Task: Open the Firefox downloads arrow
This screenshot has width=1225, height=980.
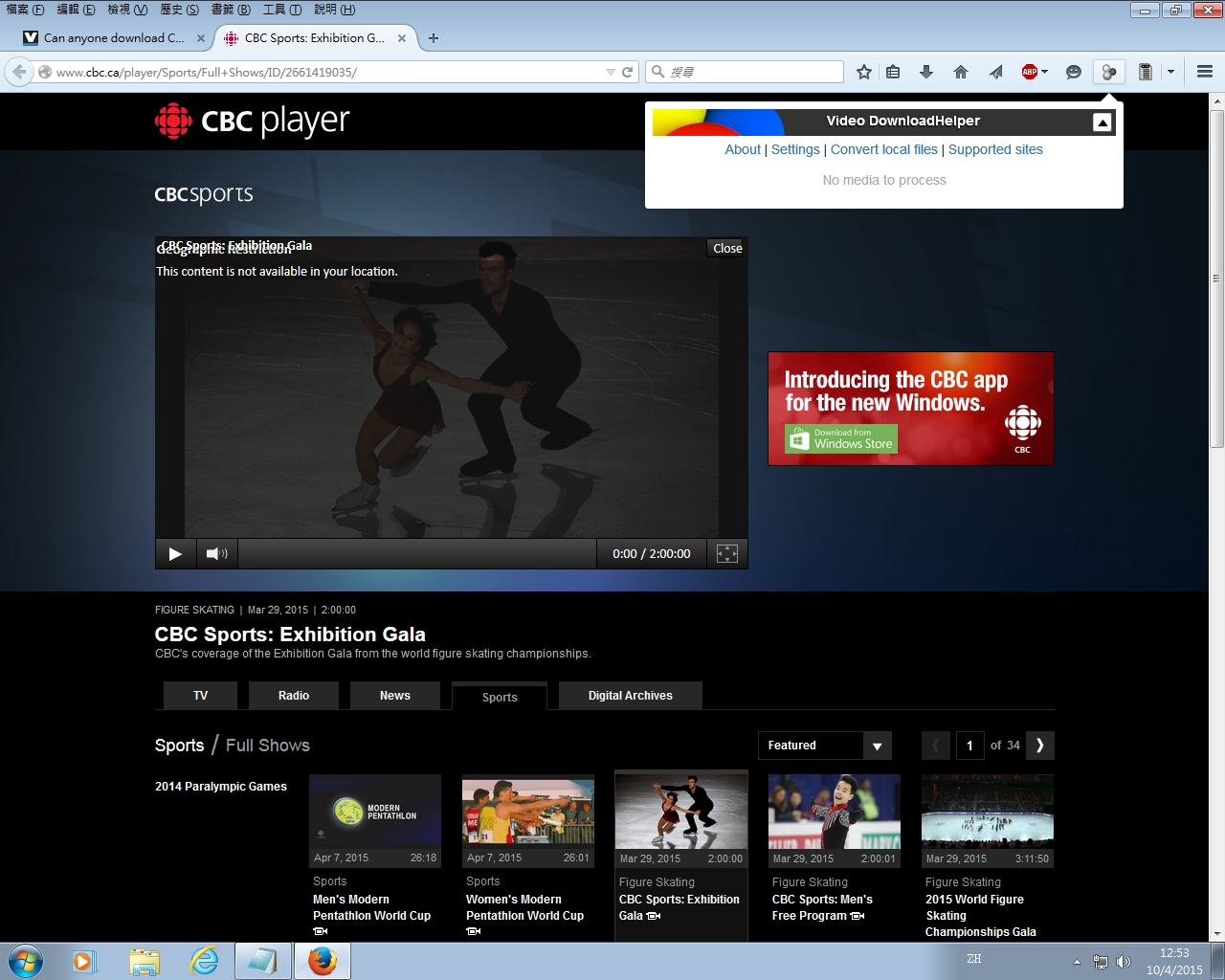Action: [926, 72]
